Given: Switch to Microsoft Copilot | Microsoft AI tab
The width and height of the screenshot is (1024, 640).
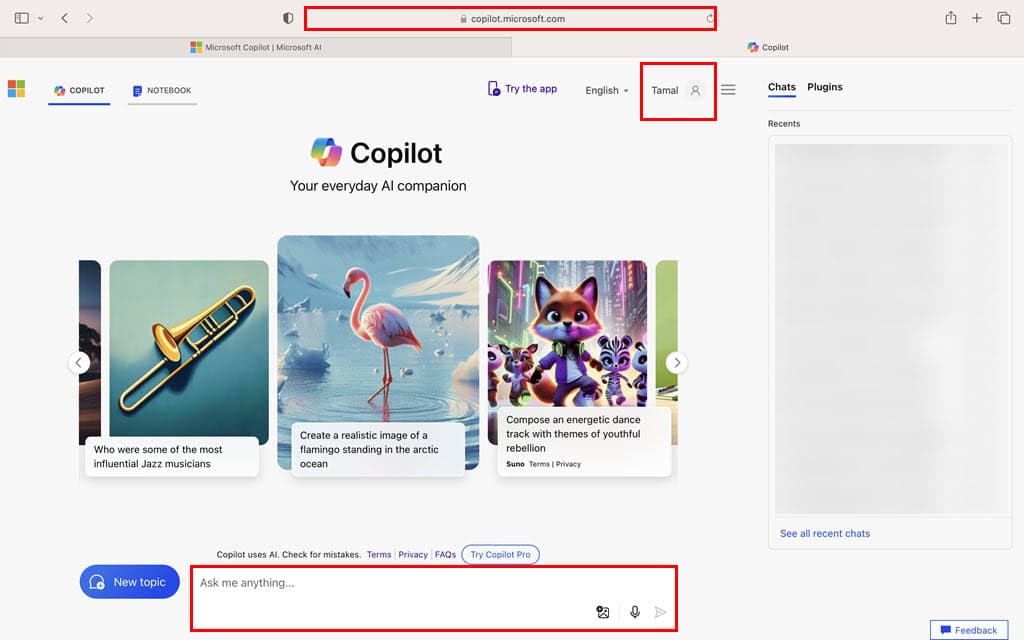Looking at the screenshot, I should [x=256, y=47].
